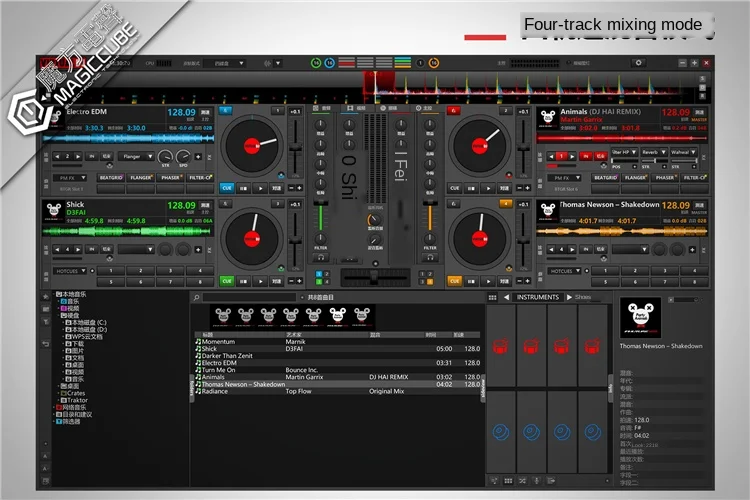Open the HOTCUES dropdown on Shakedown deck
The height and width of the screenshot is (500, 750).
point(564,271)
